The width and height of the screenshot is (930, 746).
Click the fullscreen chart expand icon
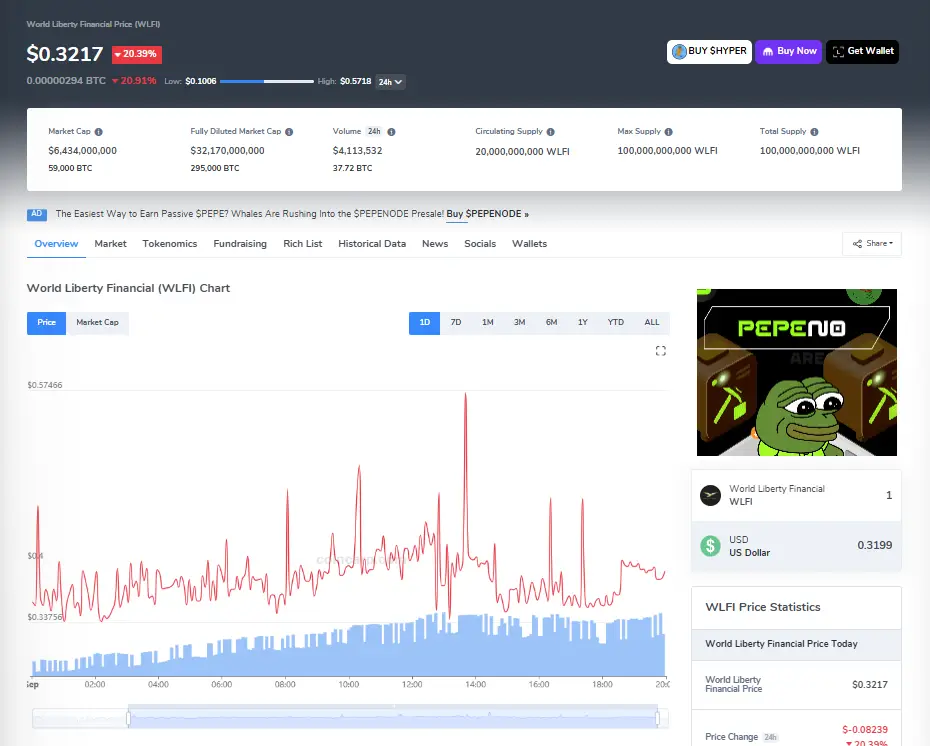pyautogui.click(x=660, y=351)
